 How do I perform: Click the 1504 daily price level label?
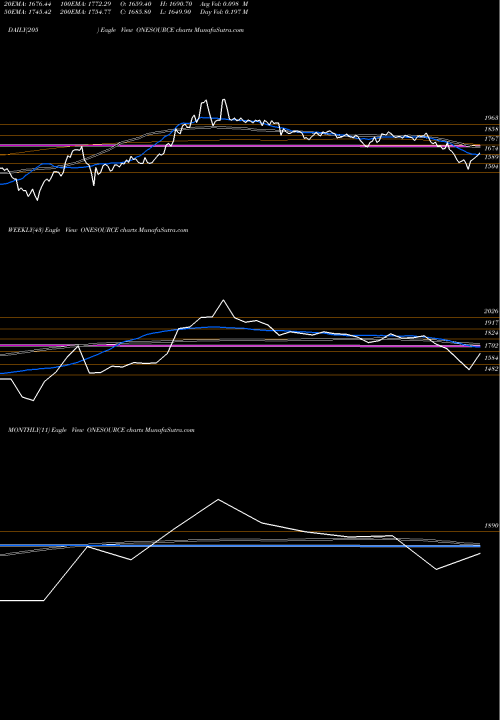[491, 167]
